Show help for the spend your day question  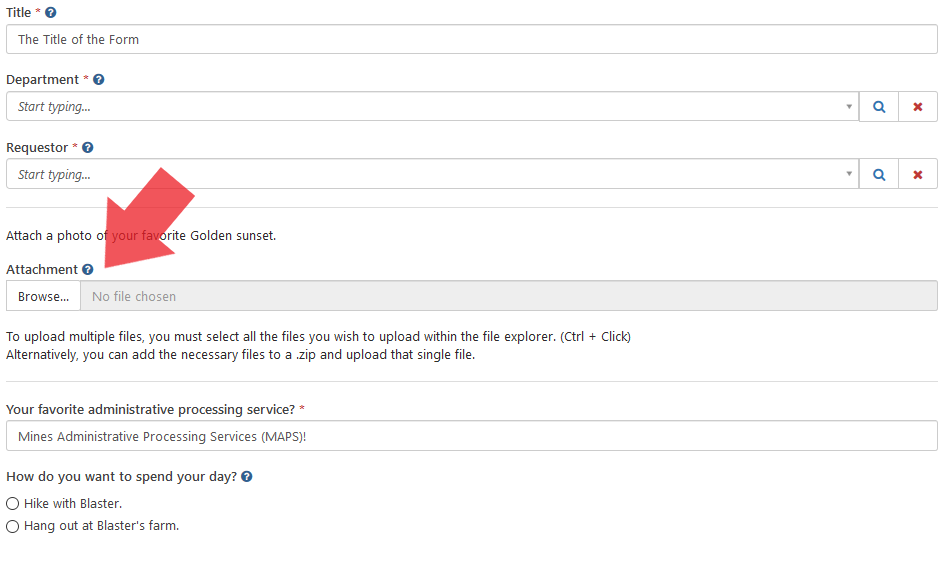[x=247, y=477]
